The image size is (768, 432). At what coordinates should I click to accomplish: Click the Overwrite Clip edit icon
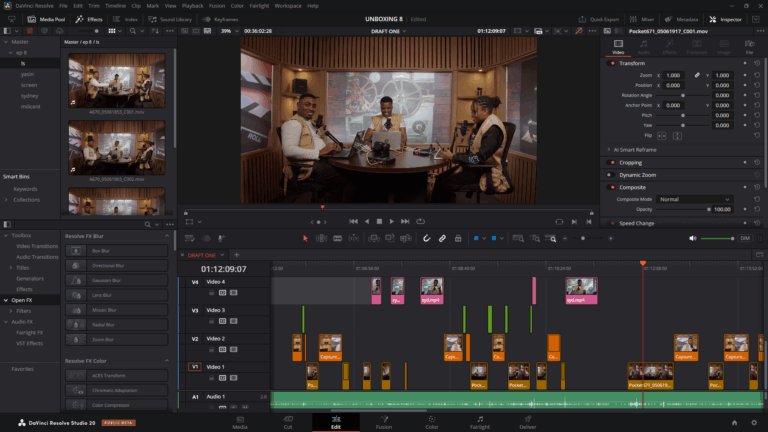click(390, 239)
